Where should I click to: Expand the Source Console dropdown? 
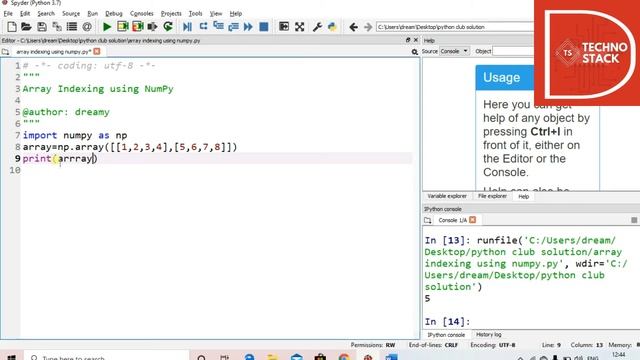coord(454,51)
